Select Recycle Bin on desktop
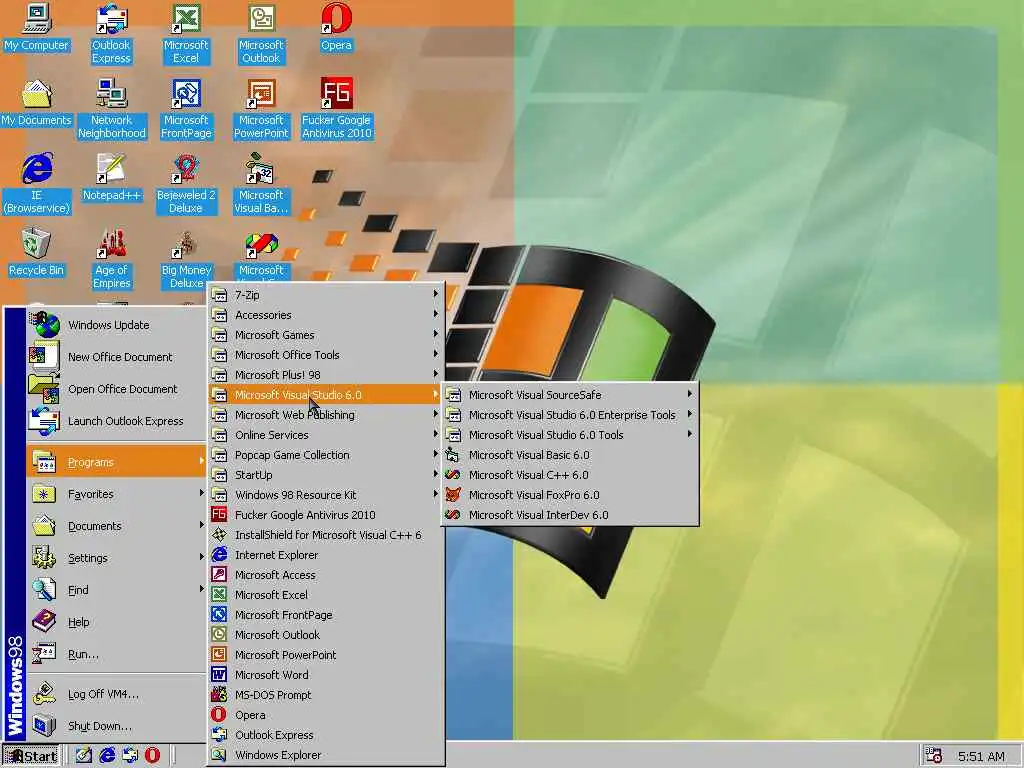 pos(37,253)
